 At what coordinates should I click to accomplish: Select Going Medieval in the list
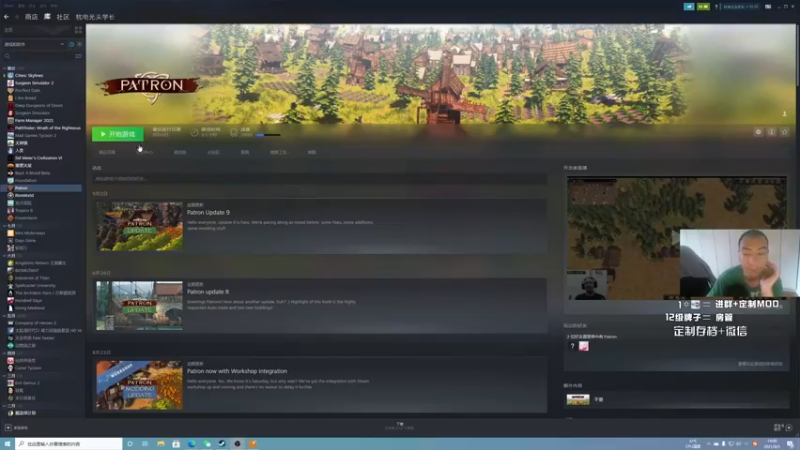(x=30, y=308)
